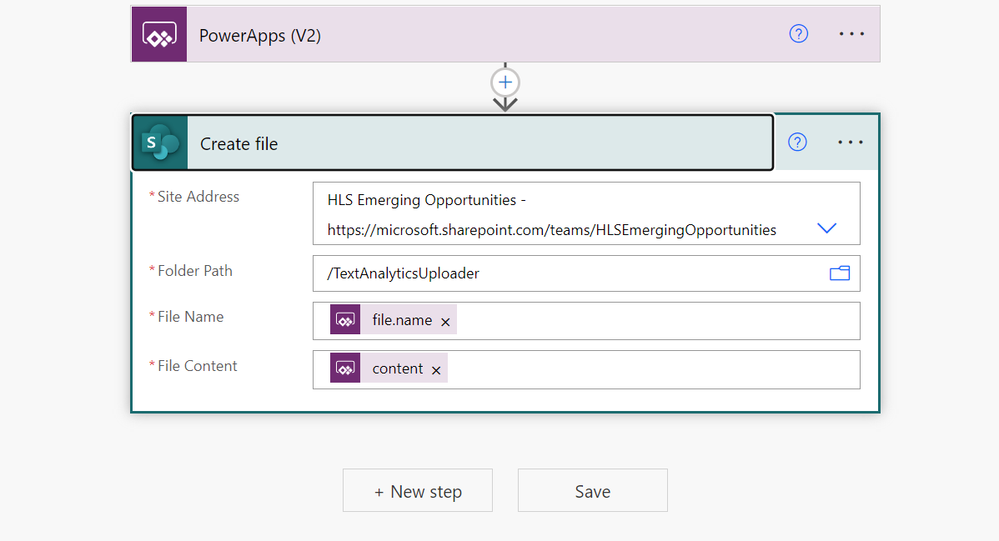Click the PowerApps trigger icon

coord(159,35)
